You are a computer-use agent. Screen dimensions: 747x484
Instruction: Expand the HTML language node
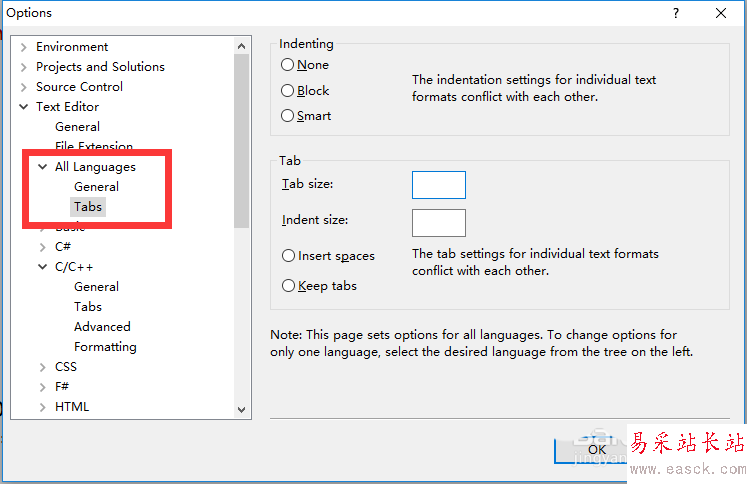(43, 407)
